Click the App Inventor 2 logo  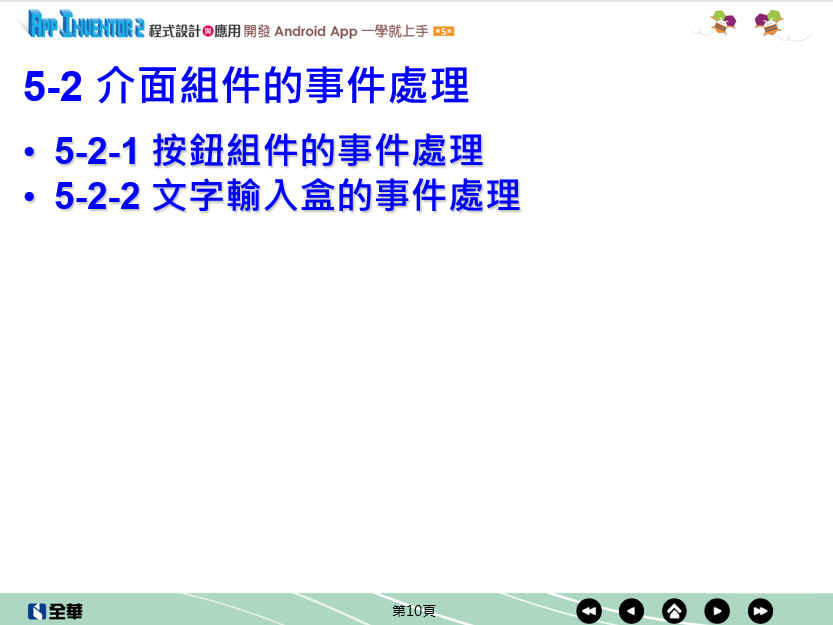tap(84, 26)
